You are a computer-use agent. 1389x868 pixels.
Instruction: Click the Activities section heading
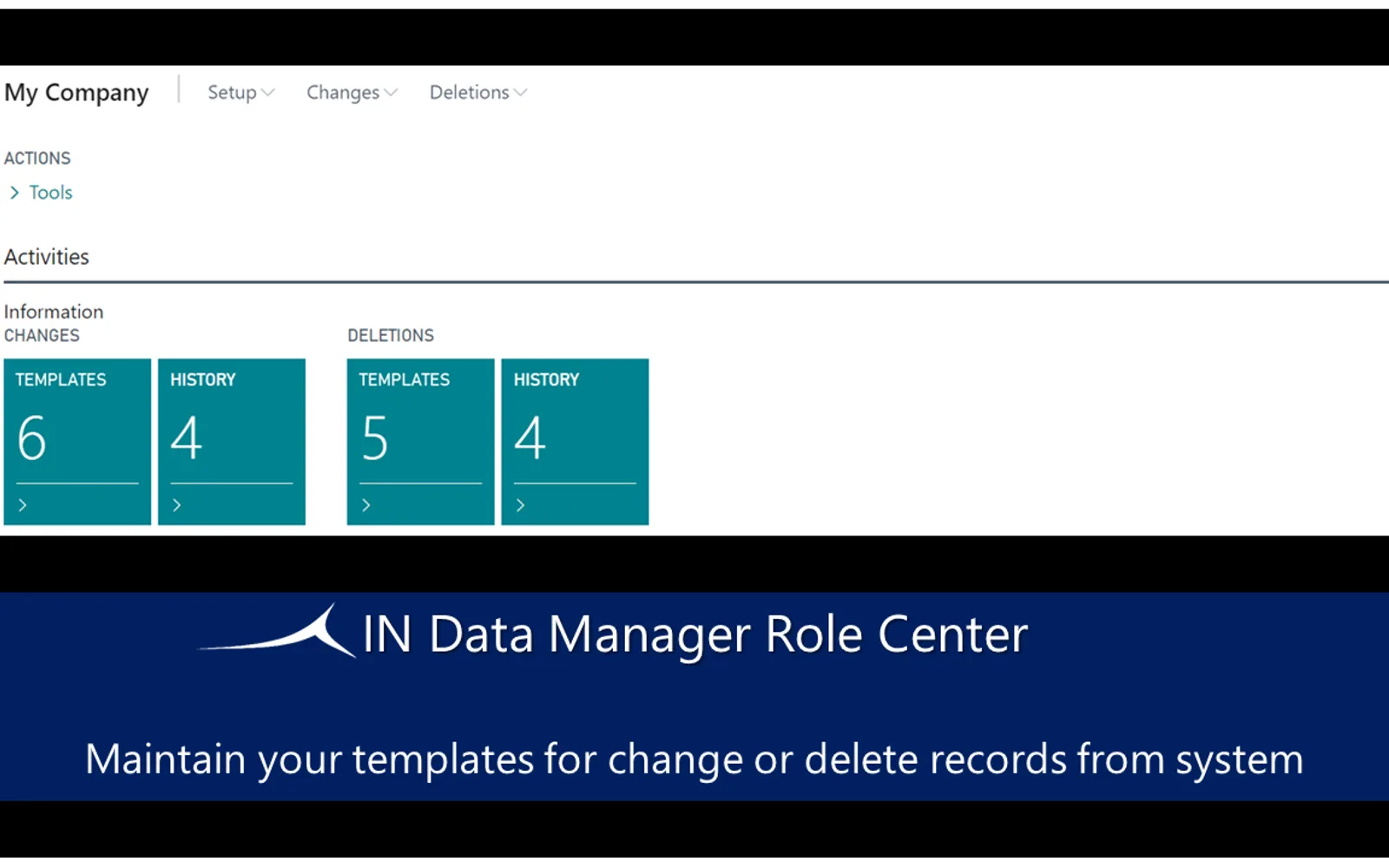[47, 257]
